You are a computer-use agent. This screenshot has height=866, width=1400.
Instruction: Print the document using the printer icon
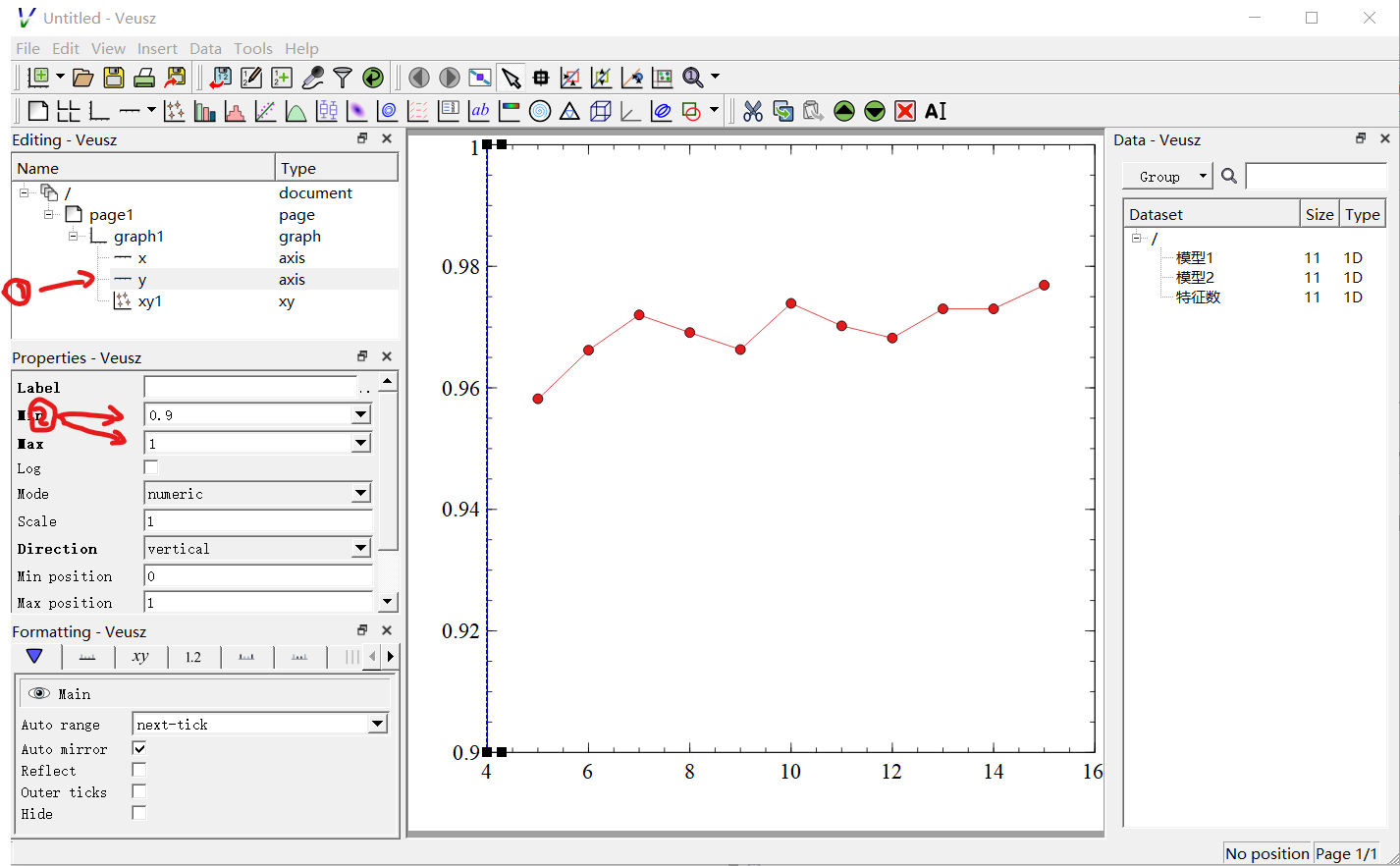(x=144, y=78)
